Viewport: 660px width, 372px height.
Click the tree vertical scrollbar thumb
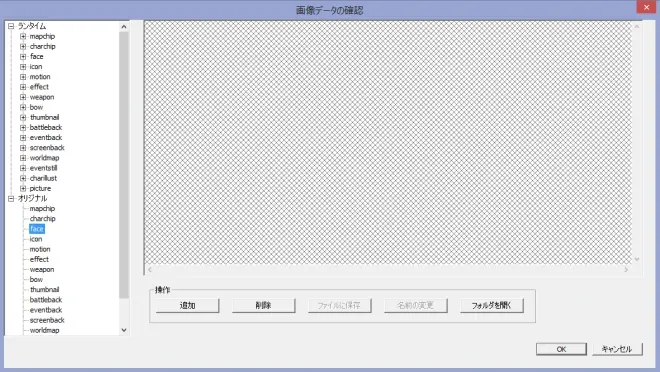(x=124, y=165)
